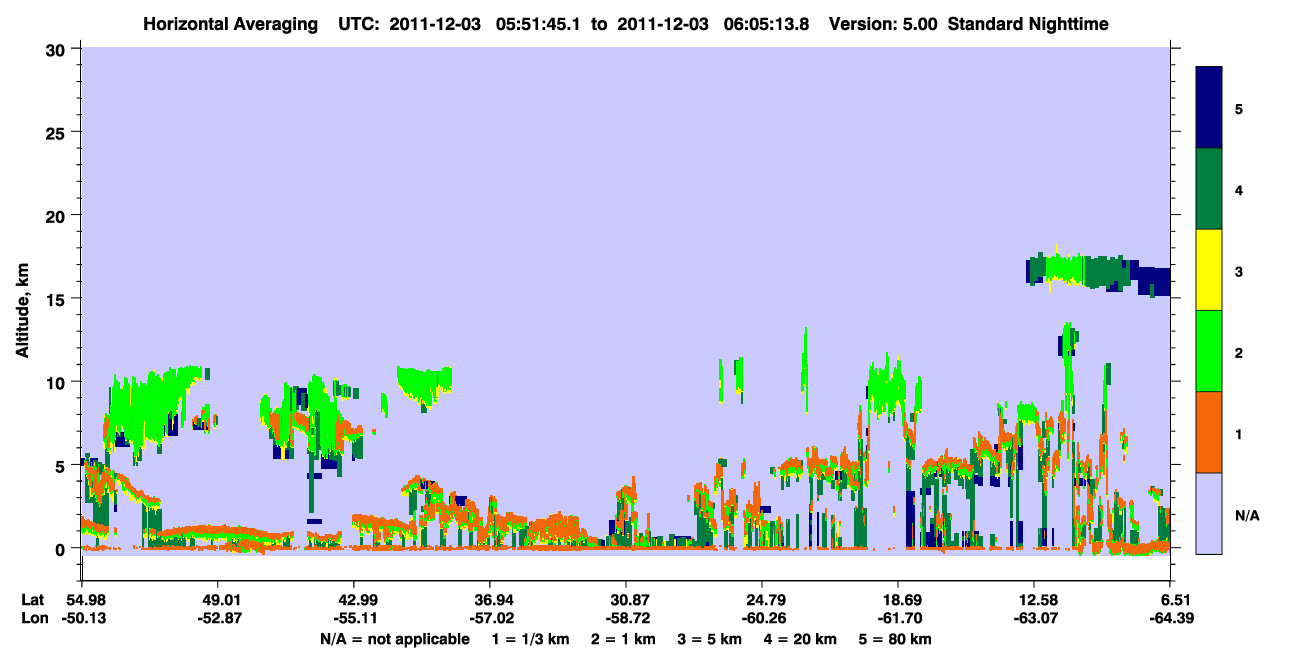The width and height of the screenshot is (1300, 667).
Task: Click the colorbar label 5
Action: coord(1239,108)
